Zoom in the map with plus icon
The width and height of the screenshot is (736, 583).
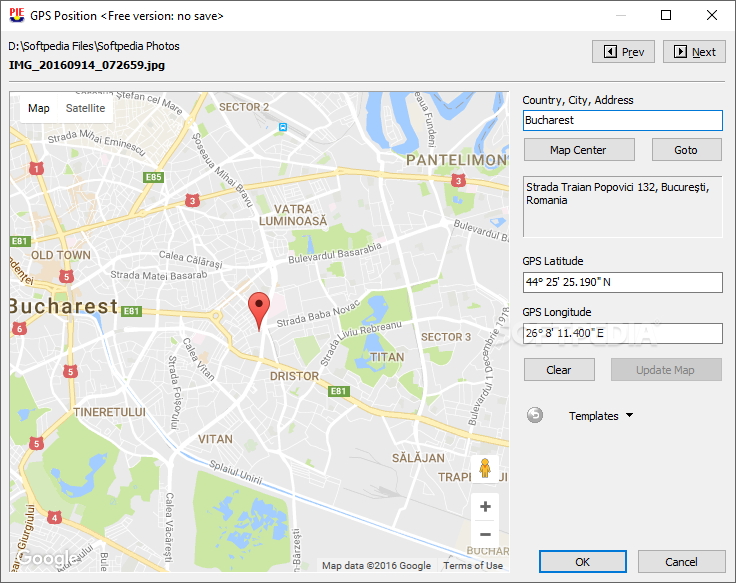click(x=485, y=506)
